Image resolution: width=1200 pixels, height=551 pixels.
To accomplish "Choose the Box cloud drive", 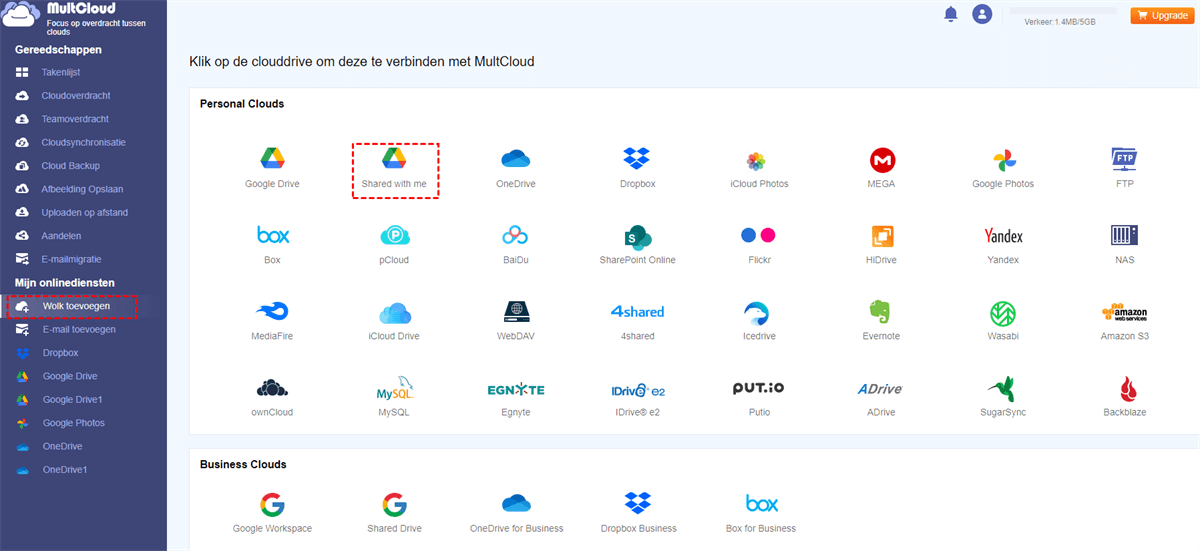I will pos(272,244).
